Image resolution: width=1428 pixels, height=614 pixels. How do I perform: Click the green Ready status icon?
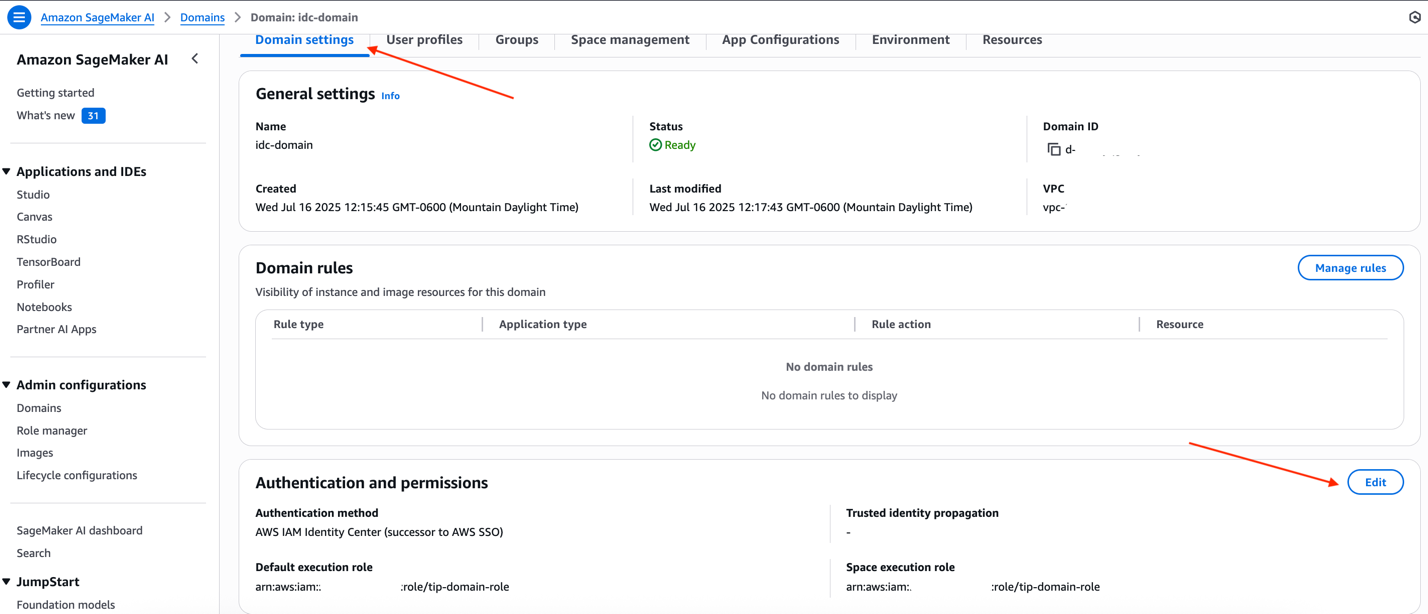pos(655,144)
